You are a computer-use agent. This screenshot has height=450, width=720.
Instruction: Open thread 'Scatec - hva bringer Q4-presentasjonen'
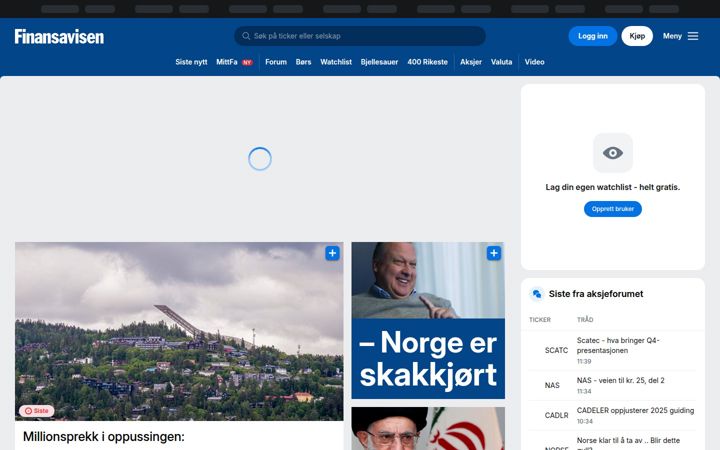tap(618, 345)
